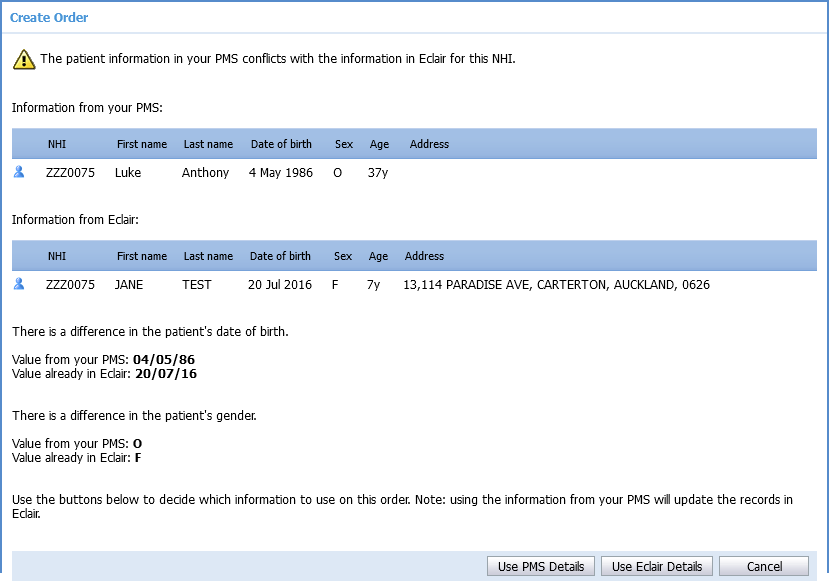Click the Use Eclair Details button
This screenshot has width=829, height=586.
[656, 565]
